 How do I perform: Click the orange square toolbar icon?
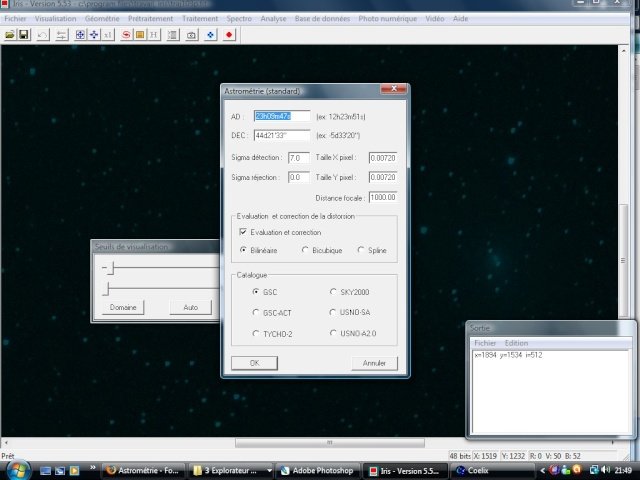point(140,35)
